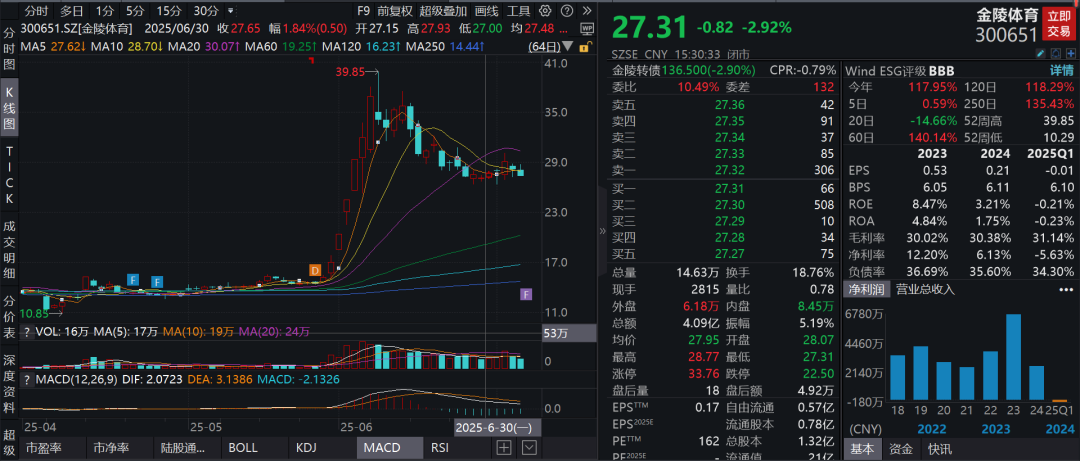
Task: Switch sidebar to 分时图
Action: click(x=10, y=48)
